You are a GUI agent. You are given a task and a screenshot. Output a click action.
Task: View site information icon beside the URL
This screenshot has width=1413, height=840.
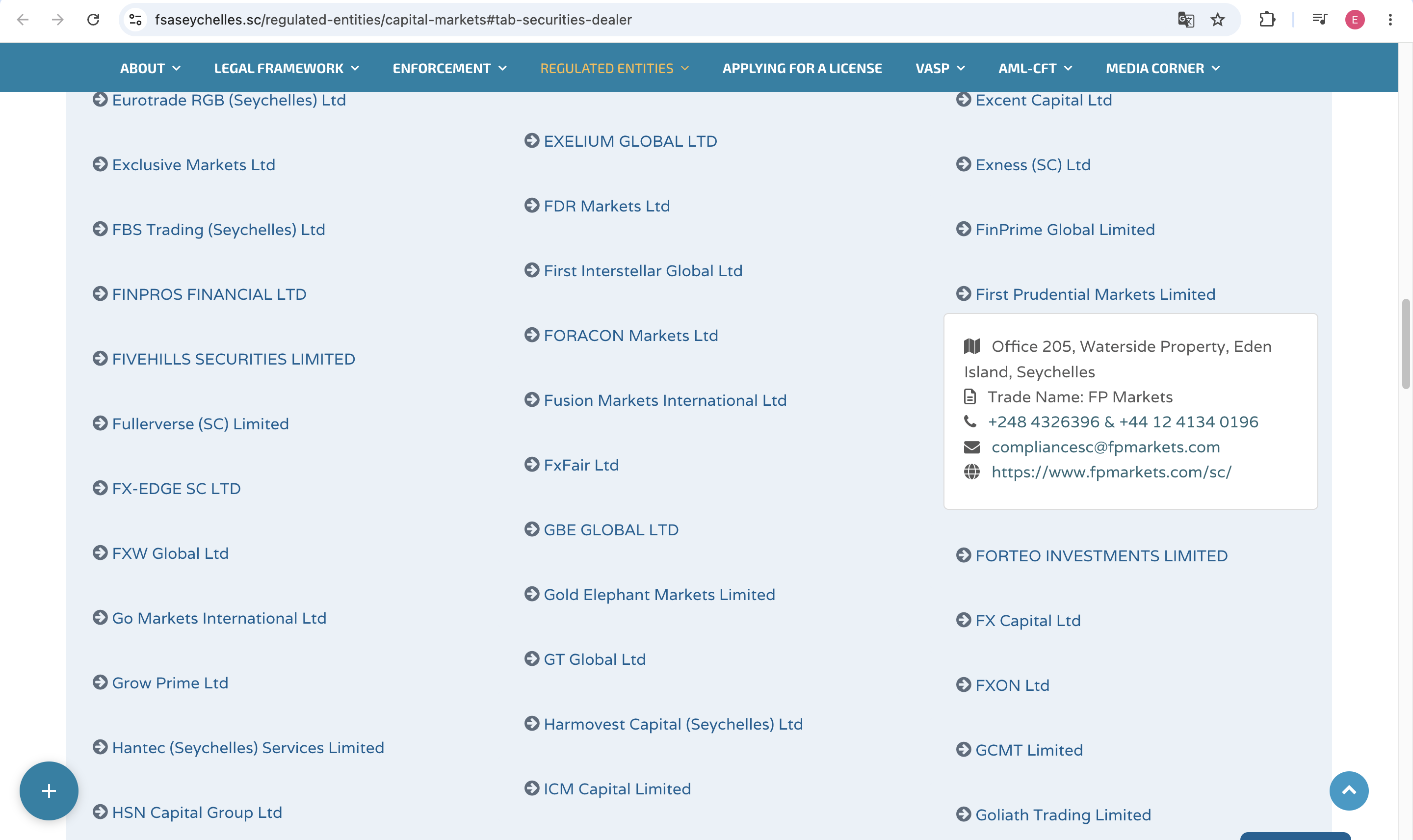click(135, 20)
